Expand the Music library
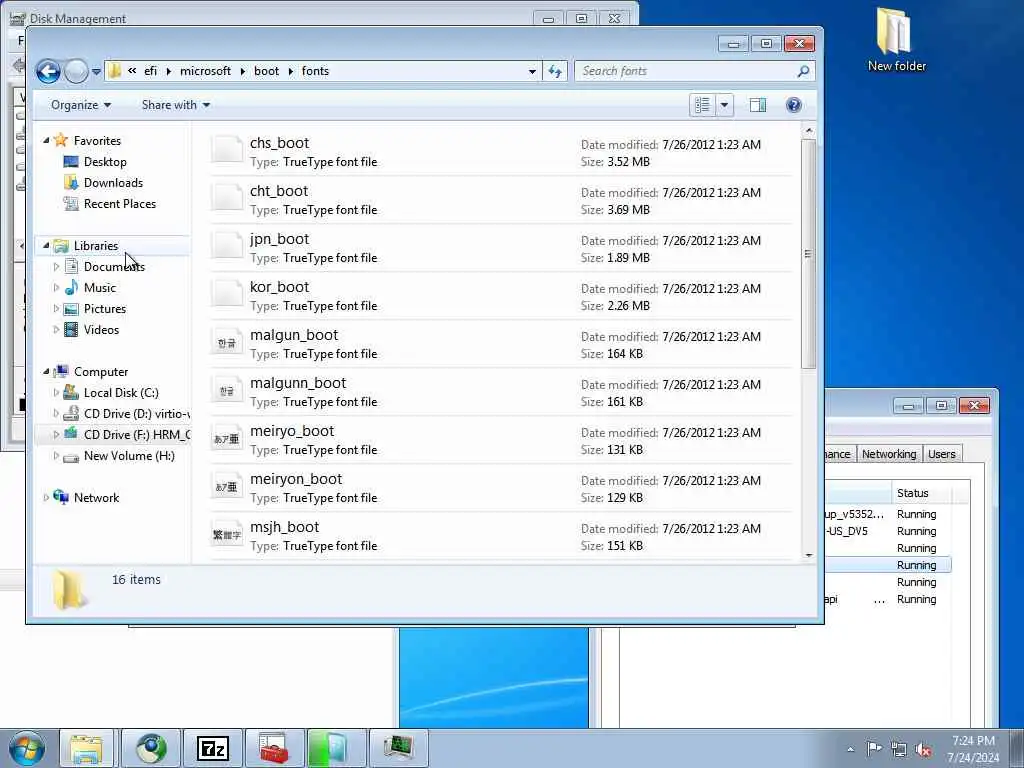 tap(56, 287)
